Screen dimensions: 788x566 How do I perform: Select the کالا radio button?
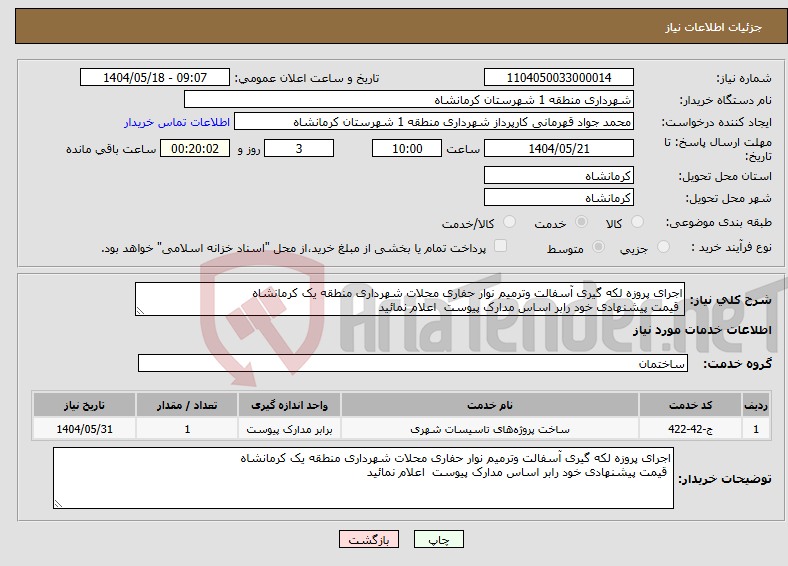click(x=637, y=222)
